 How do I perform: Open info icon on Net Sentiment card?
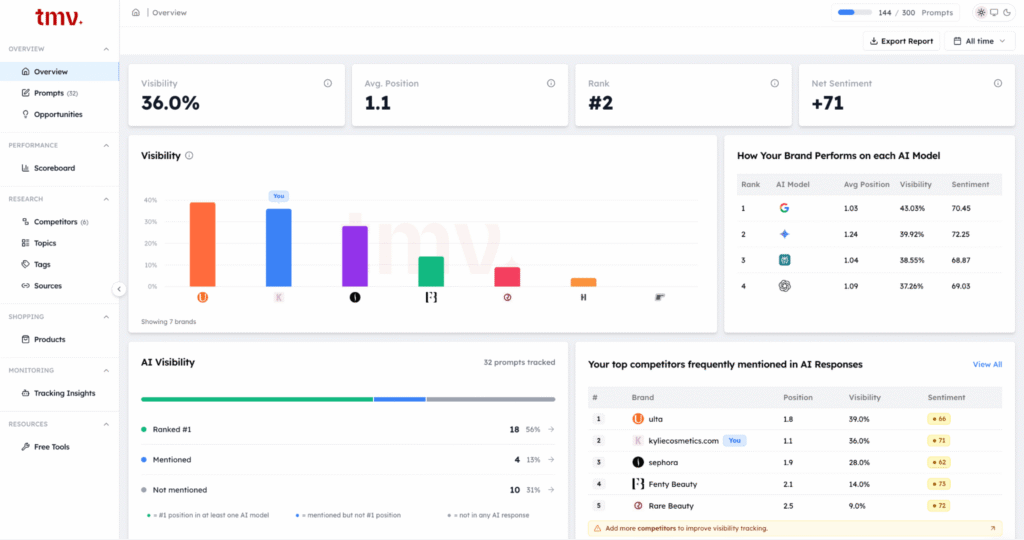click(998, 83)
